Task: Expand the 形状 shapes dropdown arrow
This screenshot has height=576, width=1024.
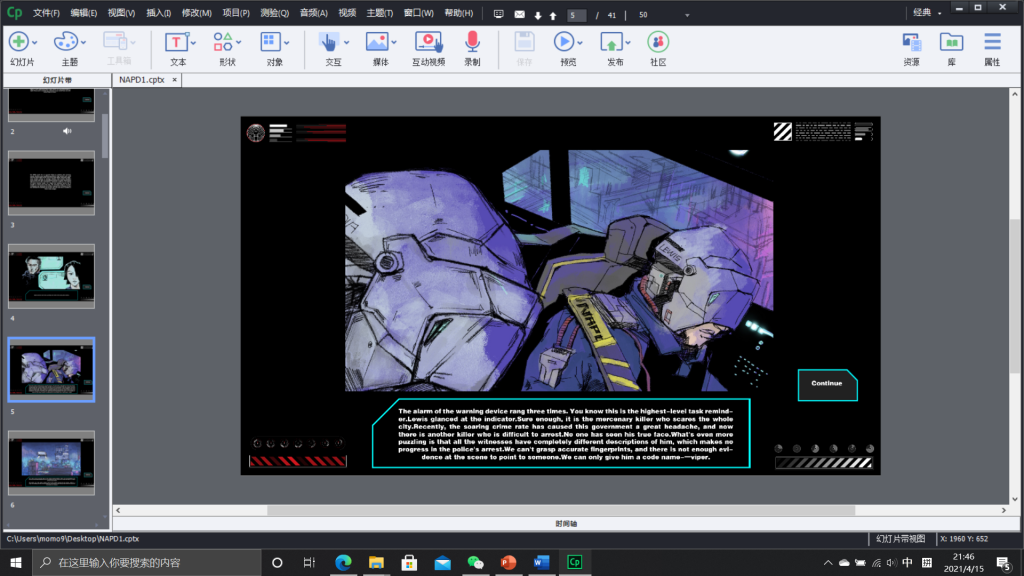Action: click(239, 42)
